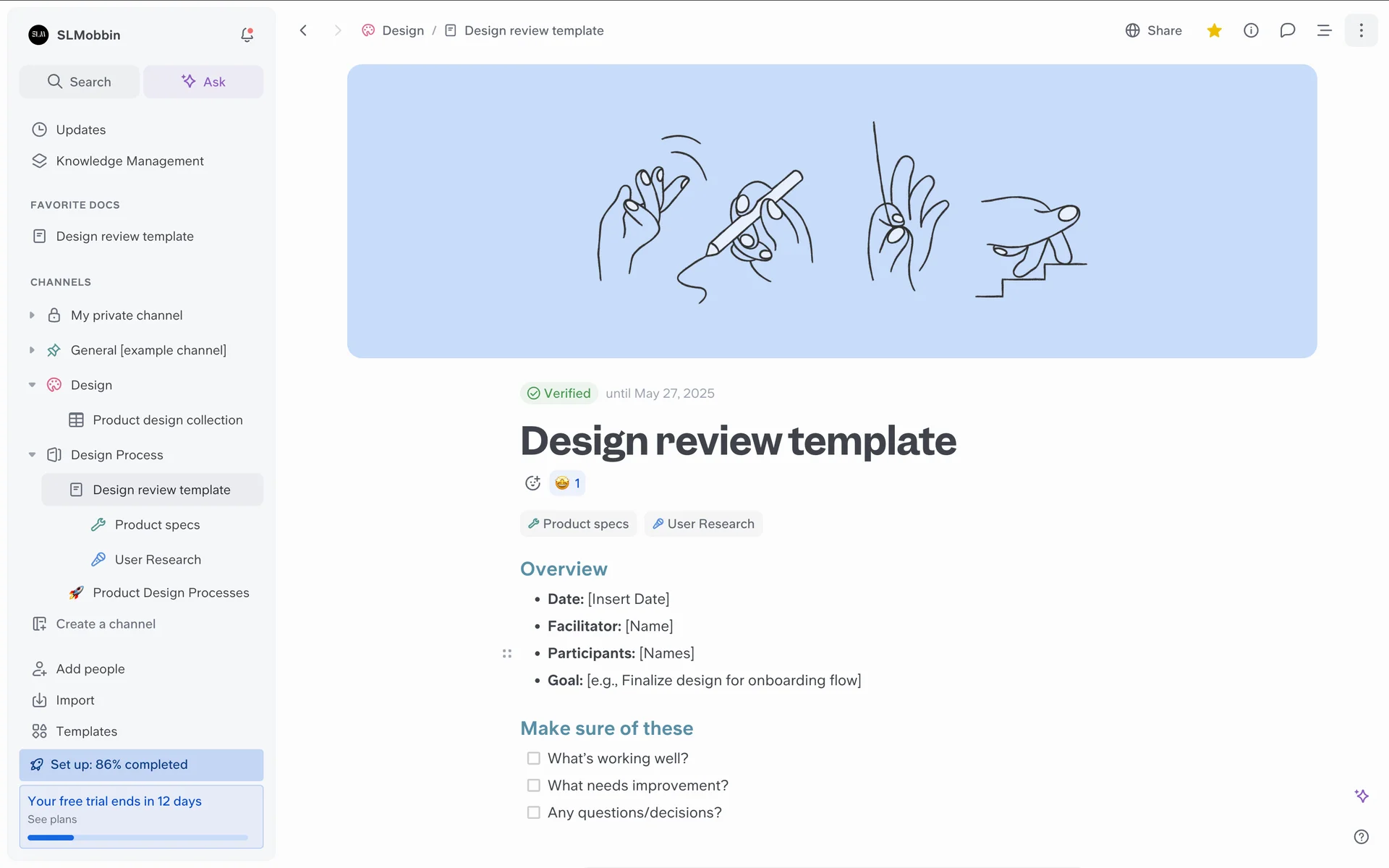Expand My private channel

(x=32, y=315)
